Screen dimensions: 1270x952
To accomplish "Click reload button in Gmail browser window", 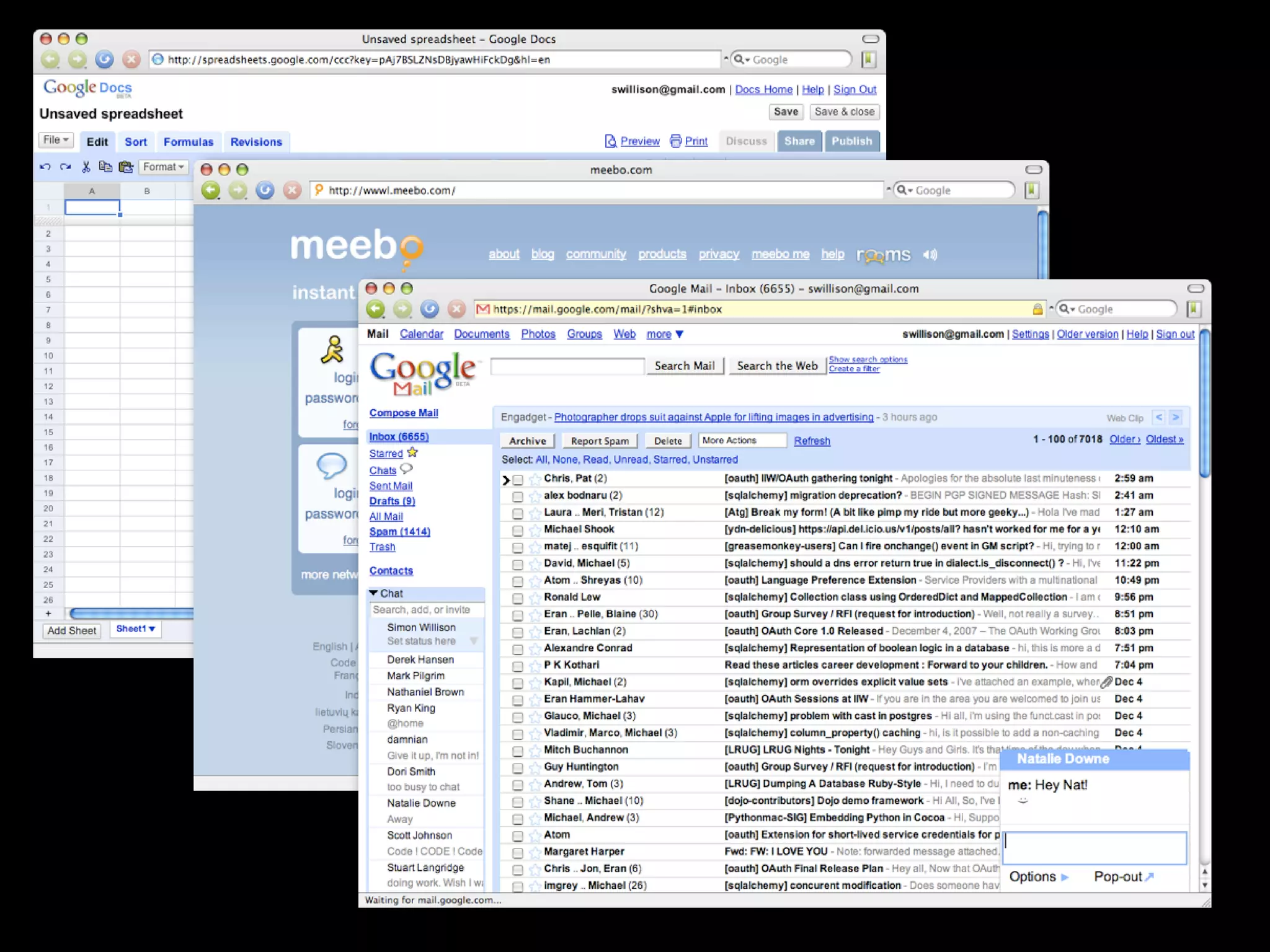I will click(429, 309).
